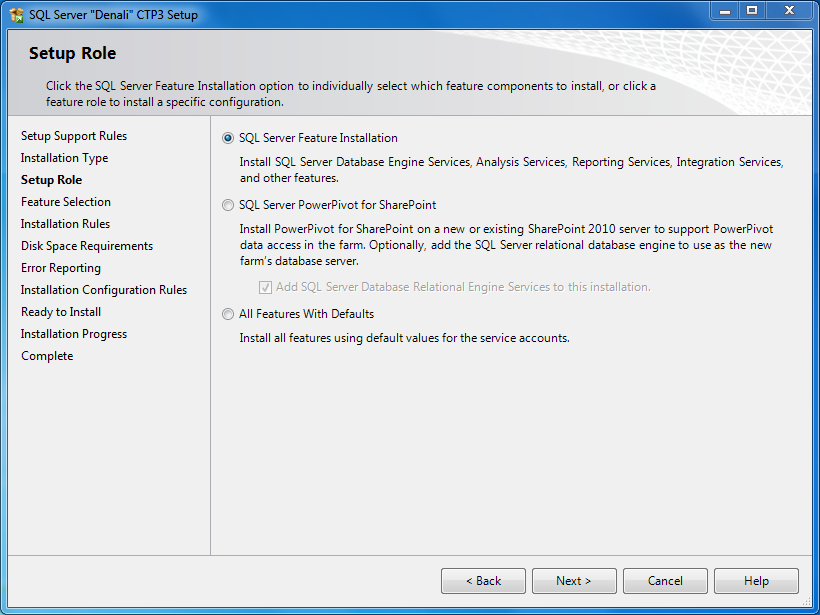Click Feature Selection step in sidebar
Viewport: 820px width, 615px height.
[66, 202]
